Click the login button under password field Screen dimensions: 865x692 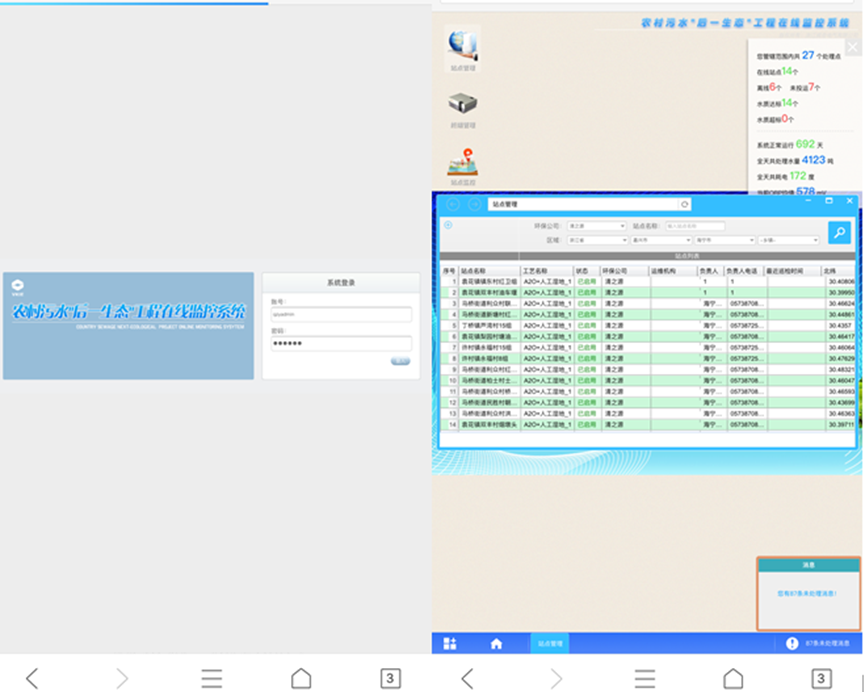point(400,361)
